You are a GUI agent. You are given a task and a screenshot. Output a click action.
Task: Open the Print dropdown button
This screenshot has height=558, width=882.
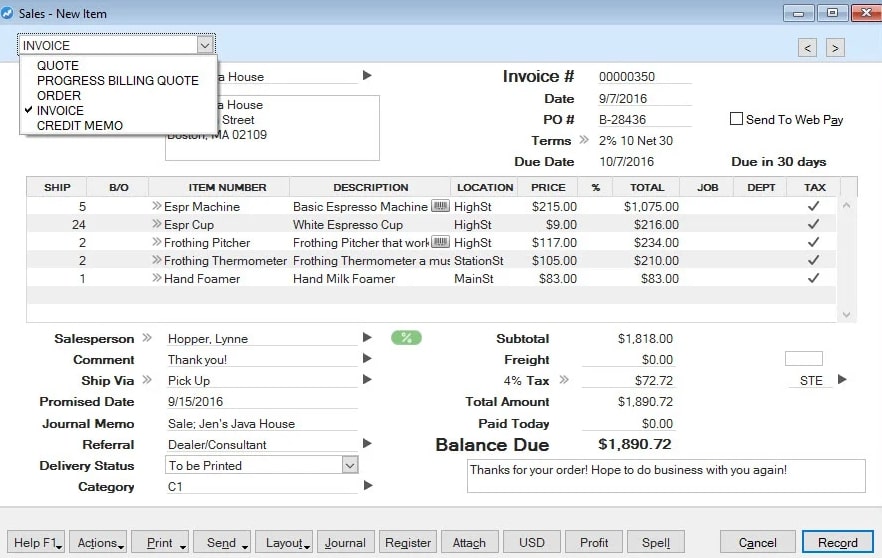pyautogui.click(x=160, y=542)
